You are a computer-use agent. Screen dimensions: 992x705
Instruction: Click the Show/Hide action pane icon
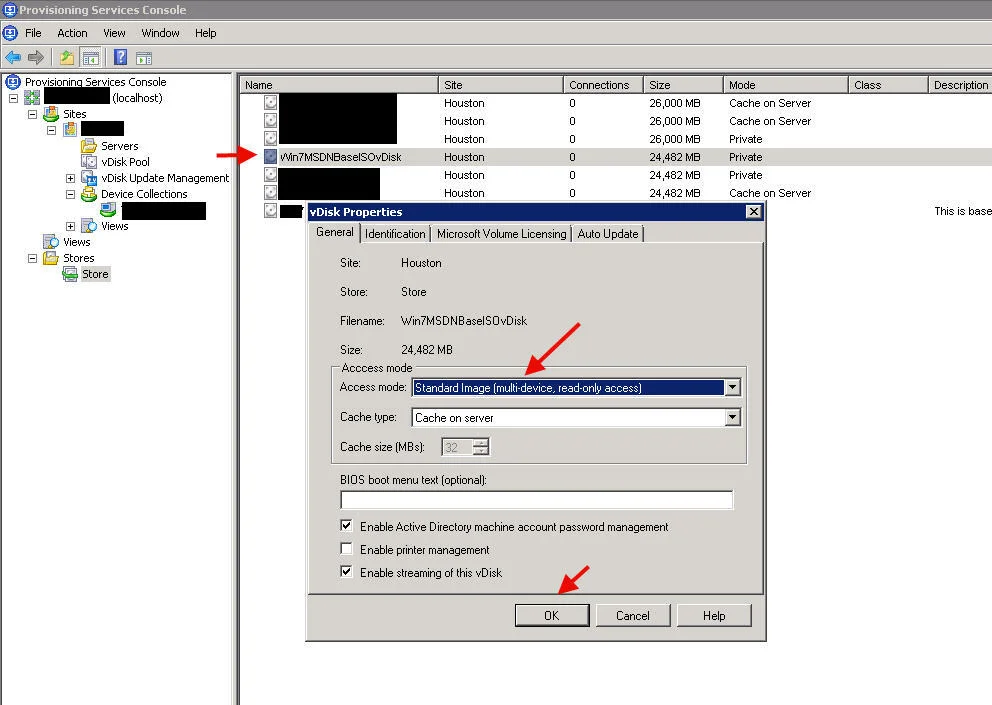144,58
